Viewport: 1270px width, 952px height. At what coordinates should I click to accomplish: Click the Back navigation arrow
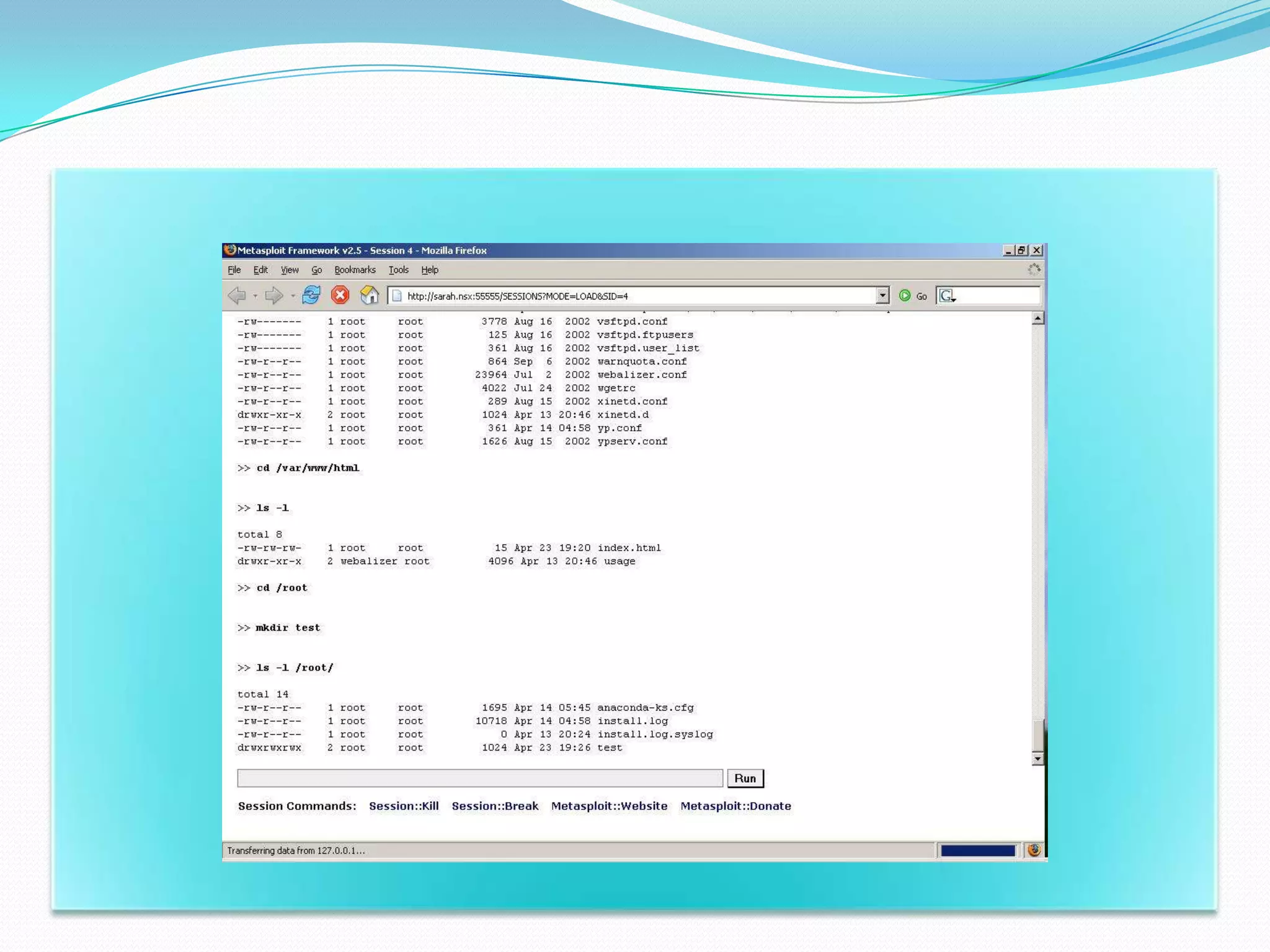tap(237, 296)
